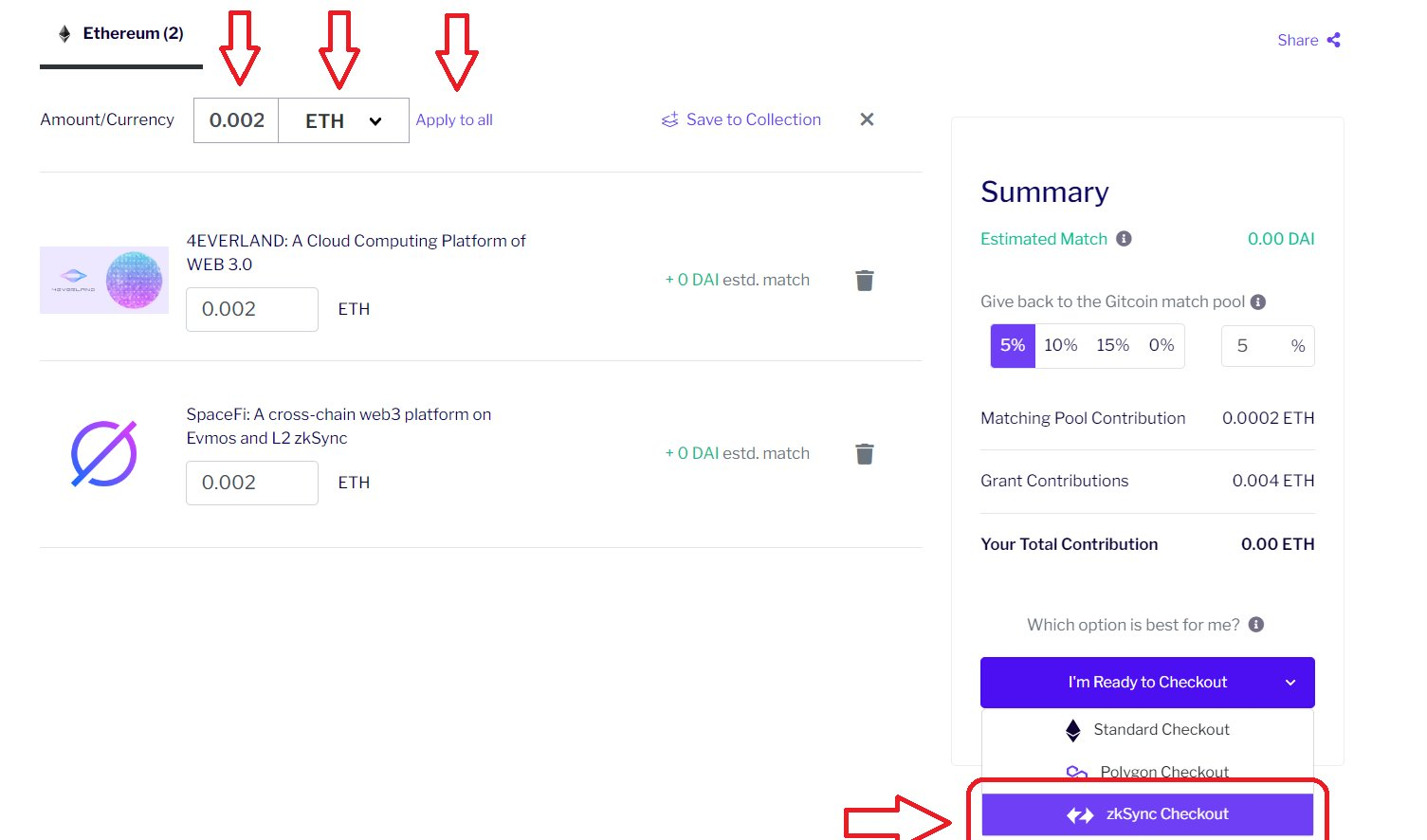This screenshot has height=840, width=1427.
Task: Click the X icon to clear cart
Action: point(867,119)
